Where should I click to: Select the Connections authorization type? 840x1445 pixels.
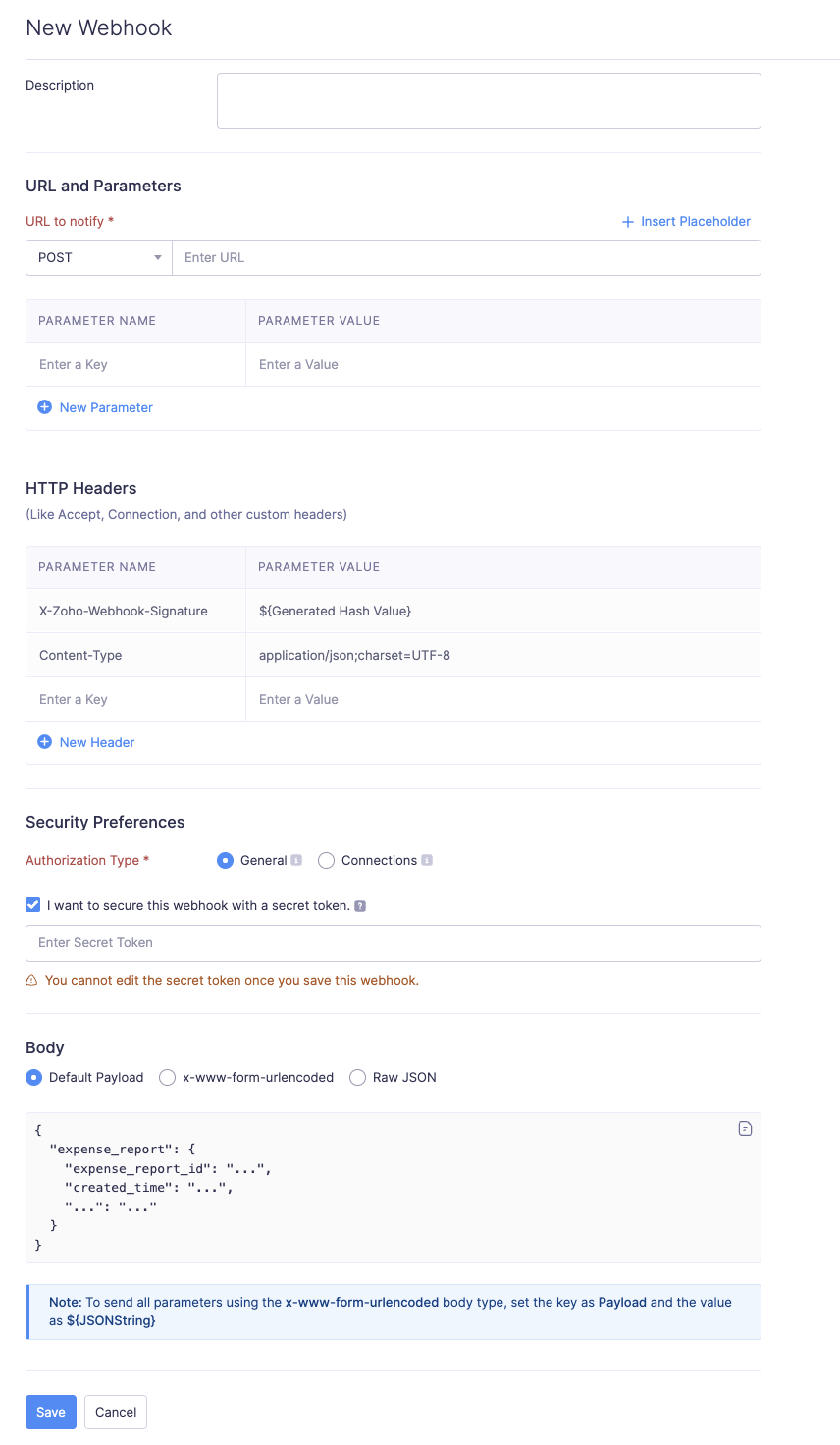[x=327, y=861]
